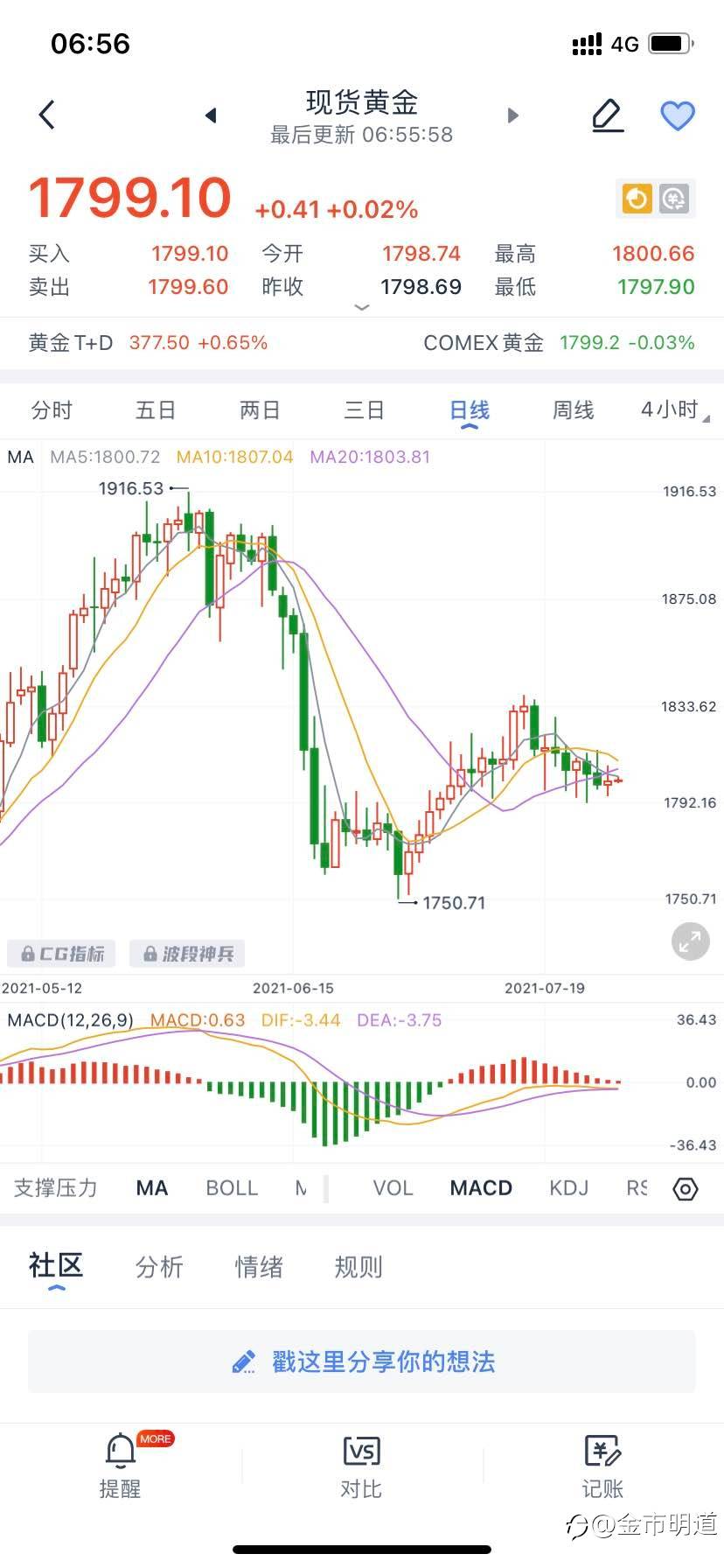
Task: Open the 提醒 alert bell
Action: 120,1465
